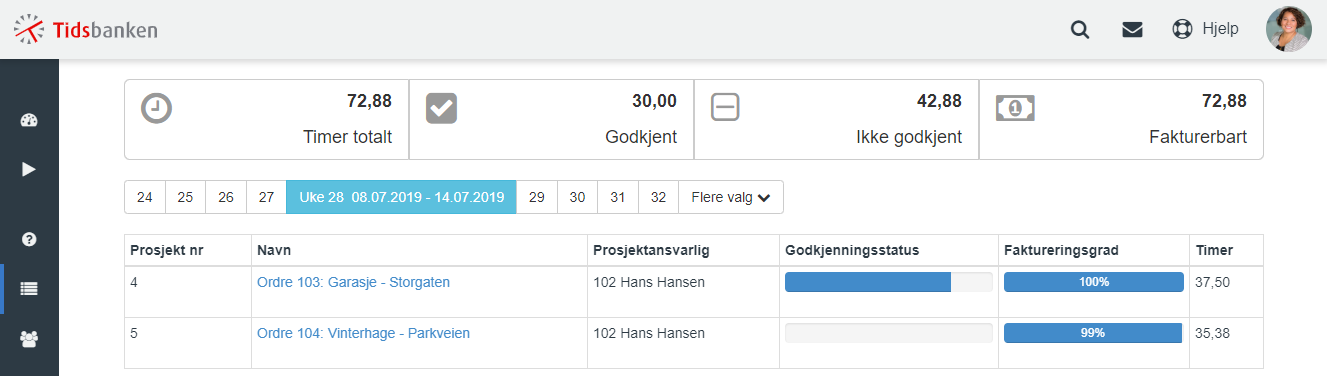Switch to week 29

click(537, 197)
